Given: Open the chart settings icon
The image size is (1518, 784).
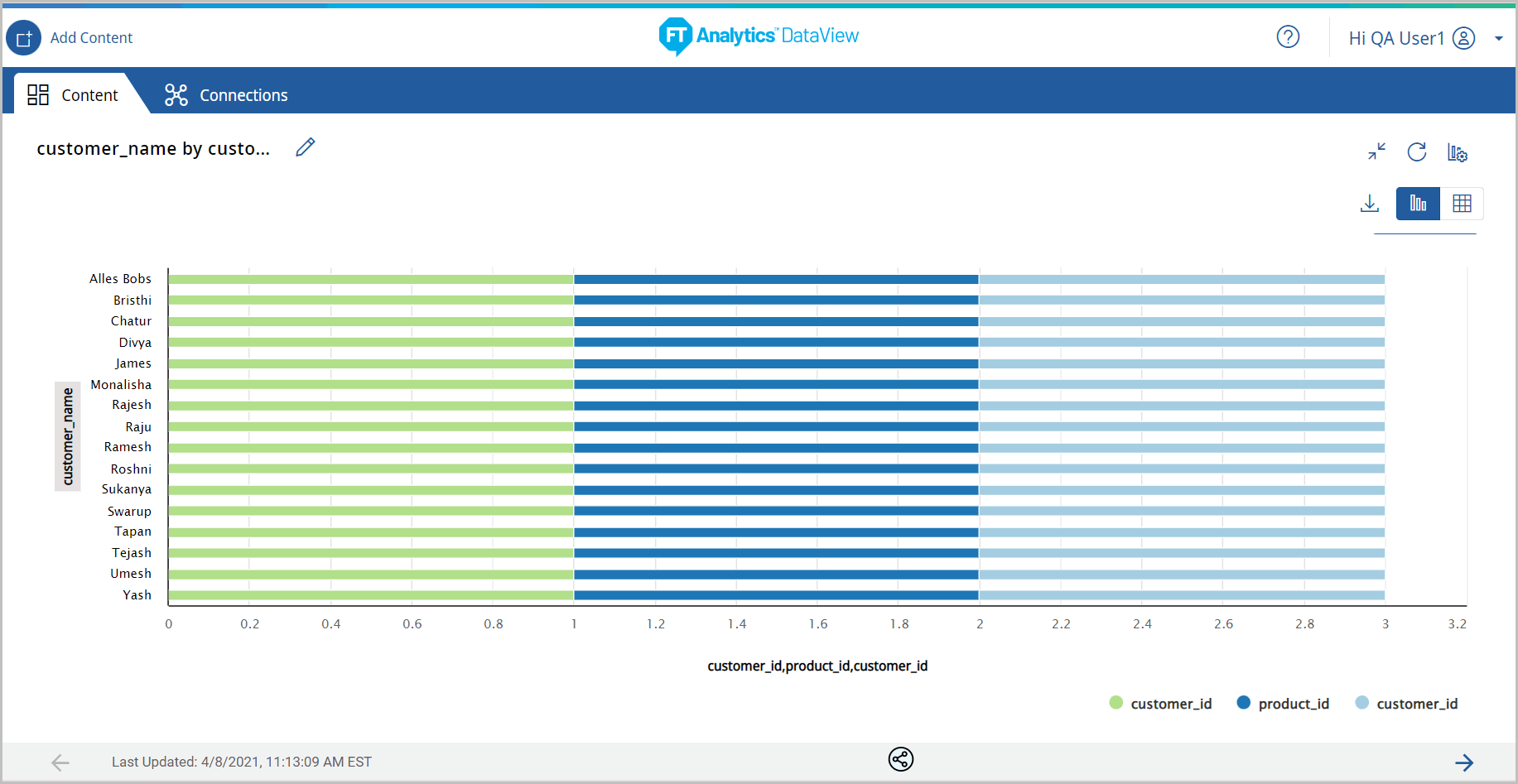Looking at the screenshot, I should coord(1458,152).
